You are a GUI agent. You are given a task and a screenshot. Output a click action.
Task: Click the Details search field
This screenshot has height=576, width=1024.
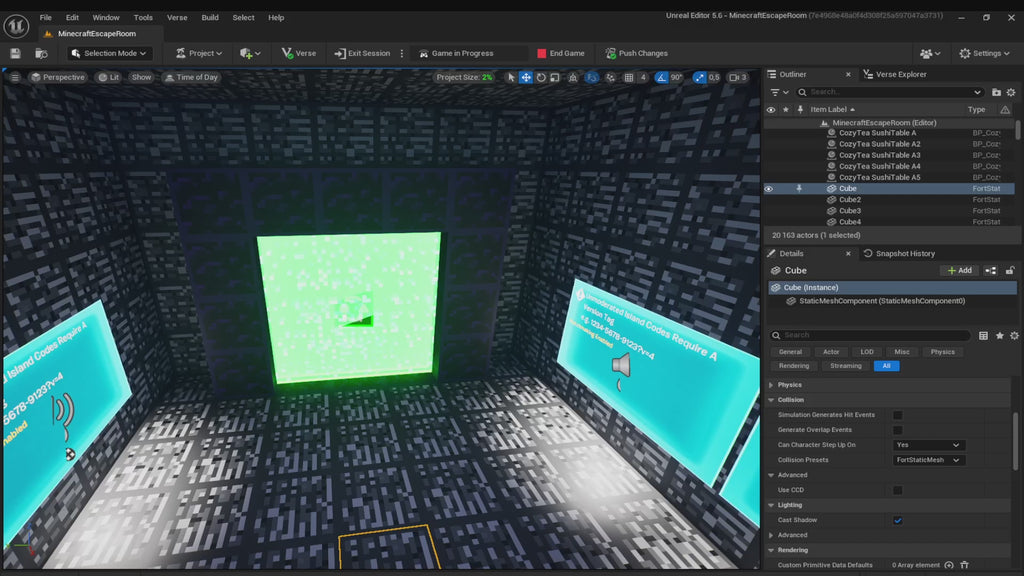point(869,335)
